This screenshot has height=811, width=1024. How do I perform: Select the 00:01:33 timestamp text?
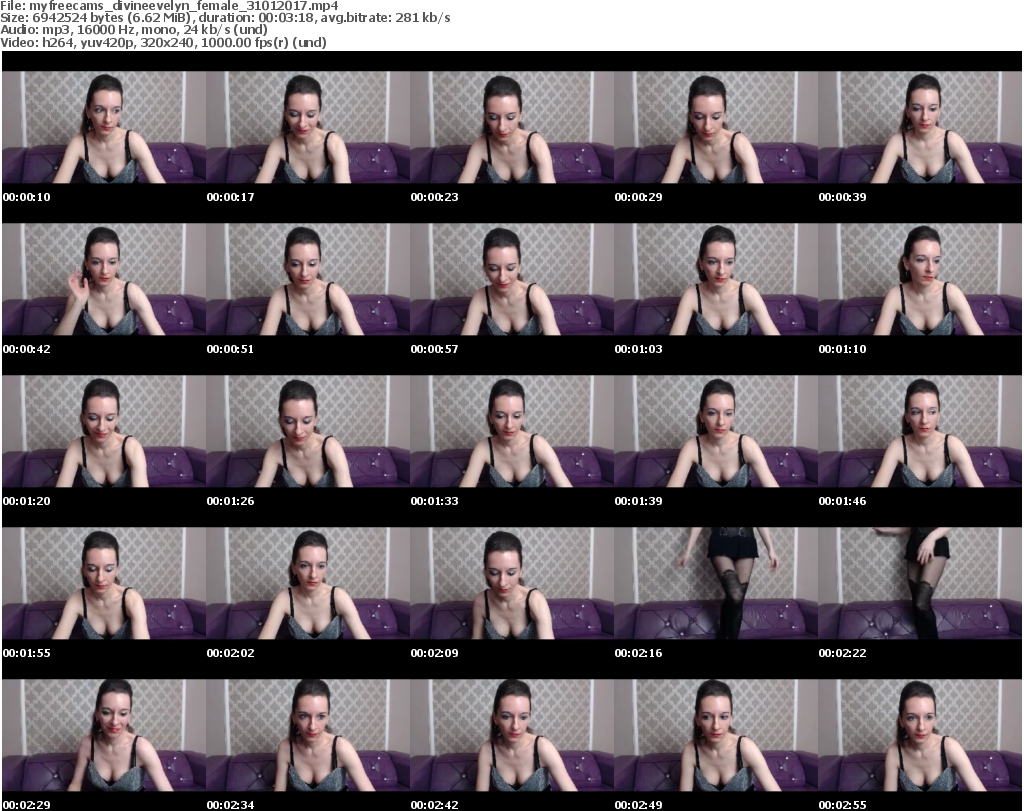point(434,501)
